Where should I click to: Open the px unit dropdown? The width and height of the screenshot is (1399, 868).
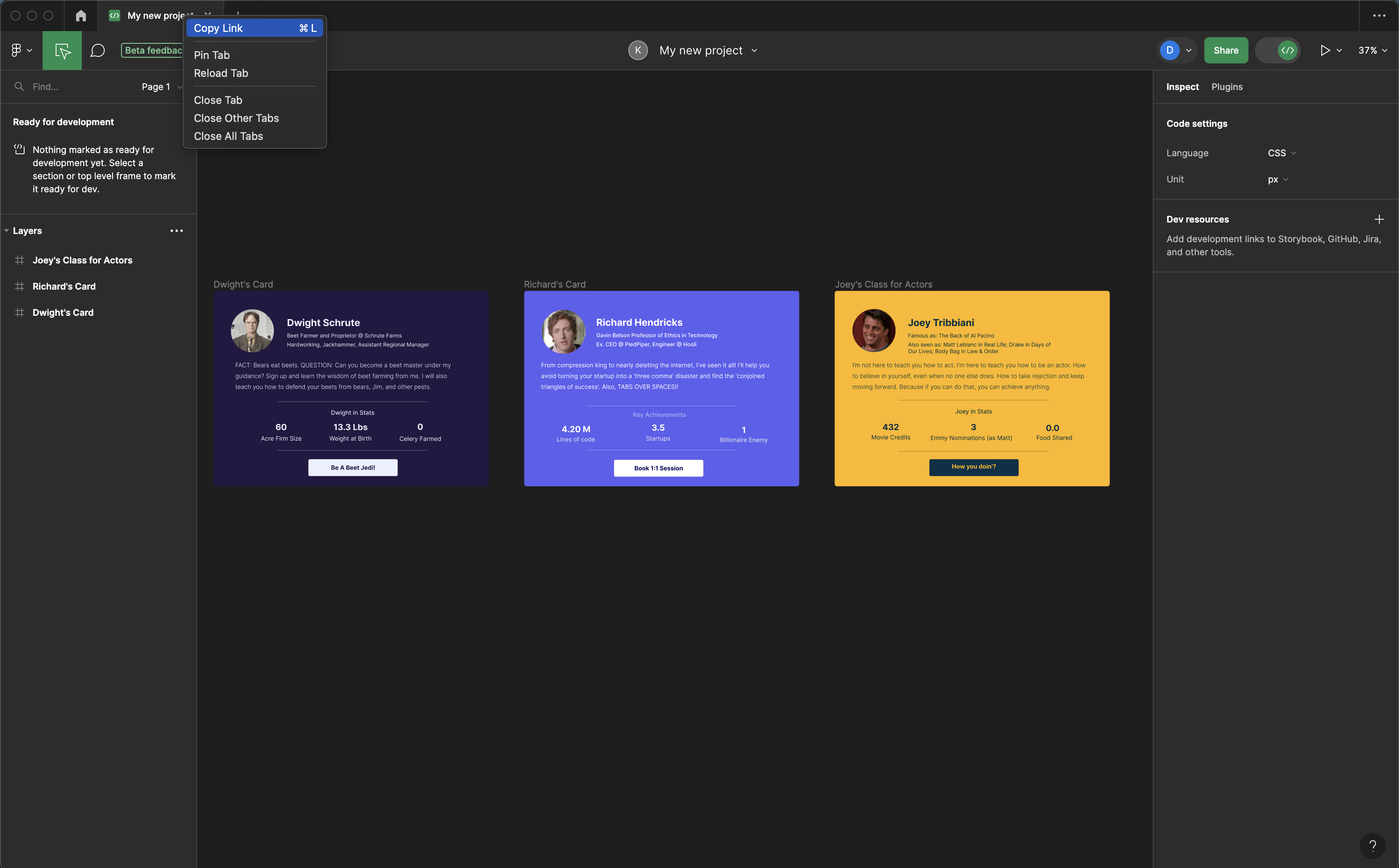(x=1278, y=180)
